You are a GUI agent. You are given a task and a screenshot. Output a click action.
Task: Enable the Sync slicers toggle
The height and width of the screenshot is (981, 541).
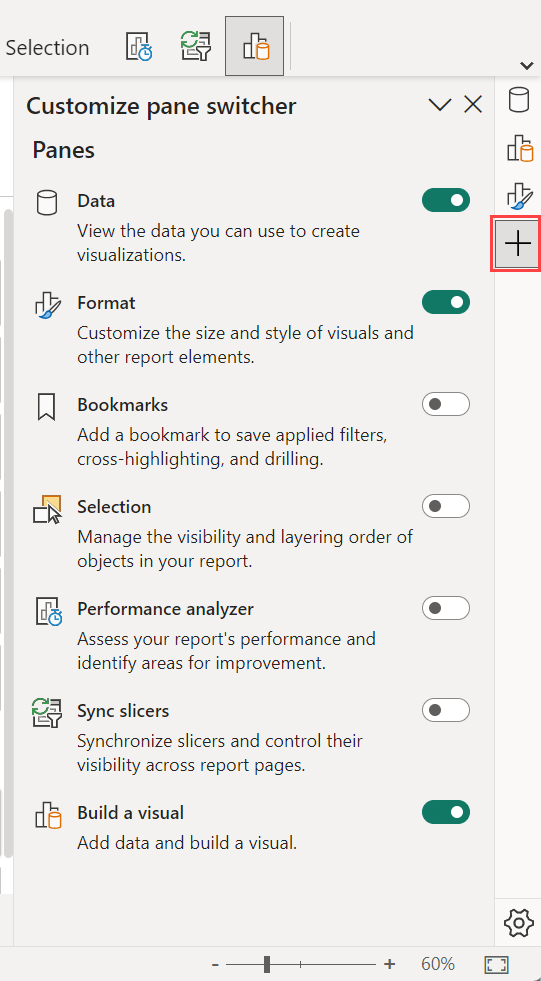[x=446, y=710]
